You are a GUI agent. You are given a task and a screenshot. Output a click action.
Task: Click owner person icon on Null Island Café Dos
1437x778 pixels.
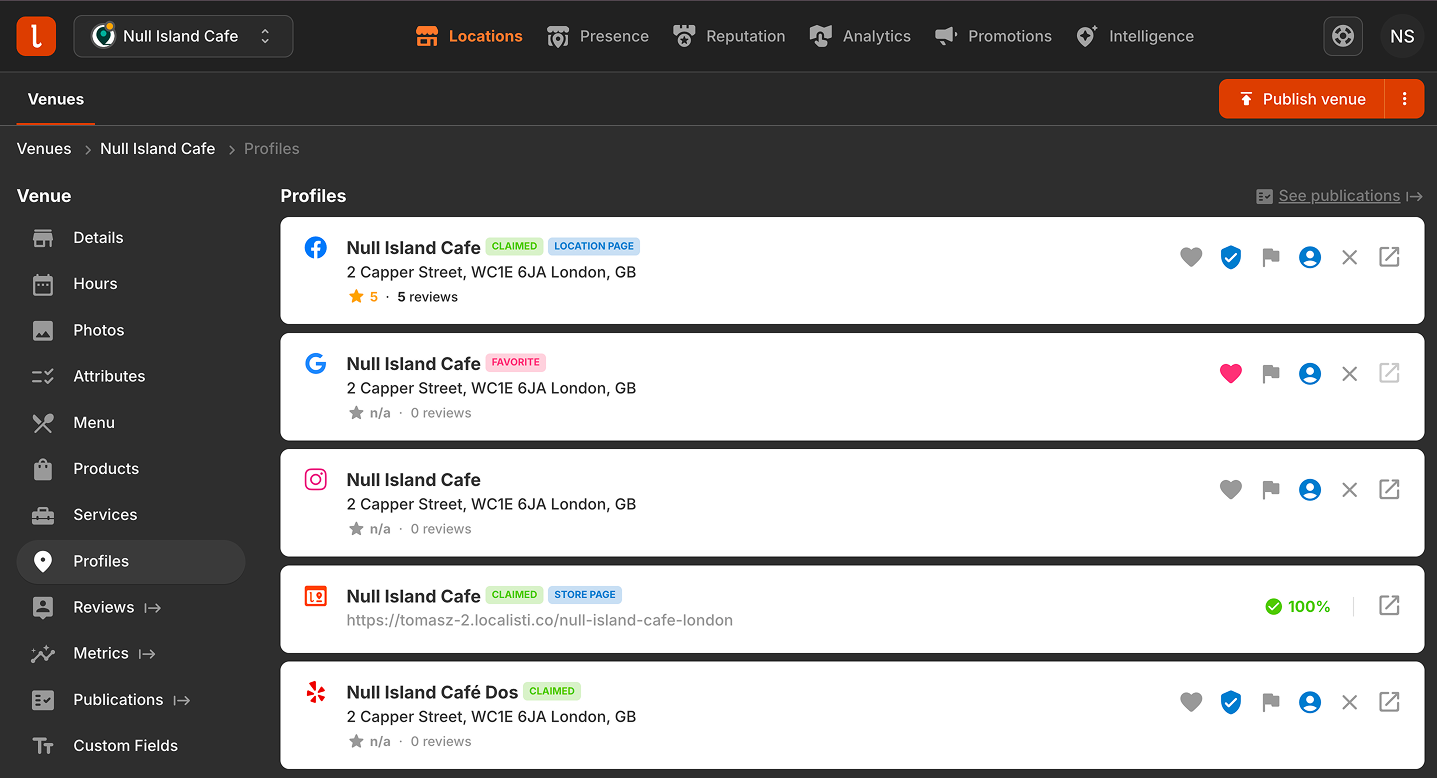1310,702
